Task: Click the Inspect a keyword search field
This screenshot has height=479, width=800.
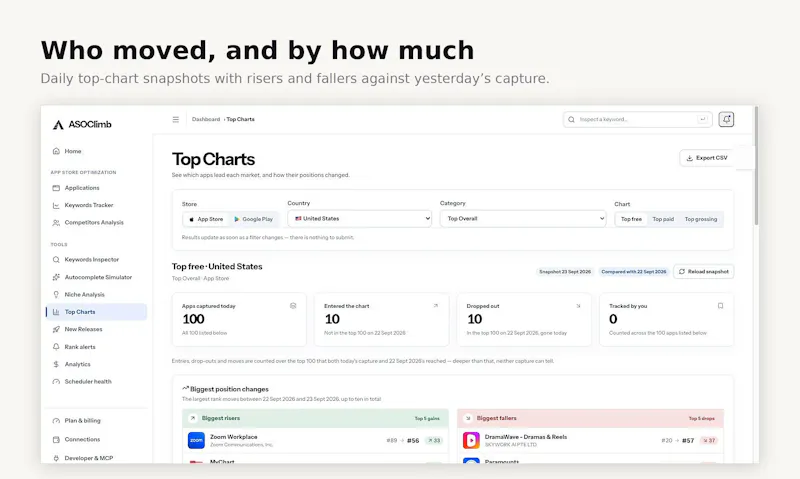Action: pyautogui.click(x=638, y=119)
